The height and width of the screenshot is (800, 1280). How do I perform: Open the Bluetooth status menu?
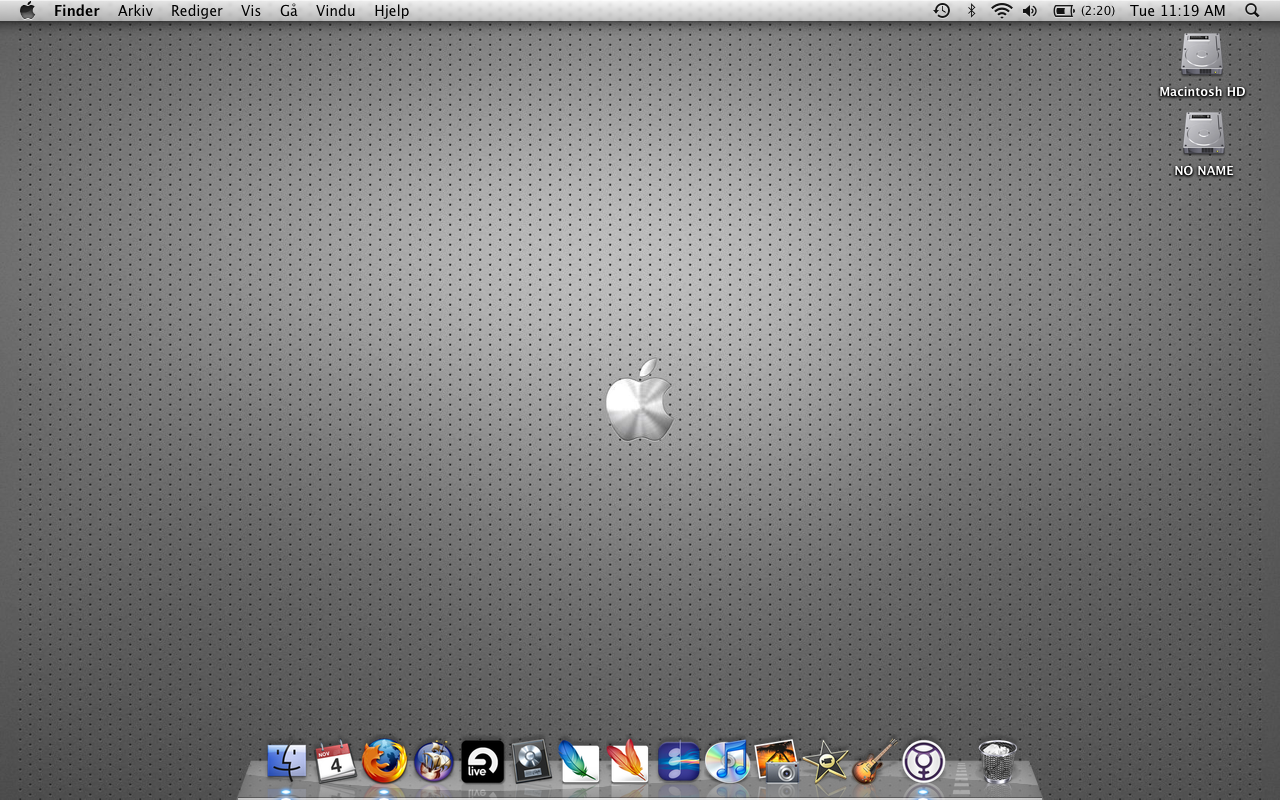971,11
